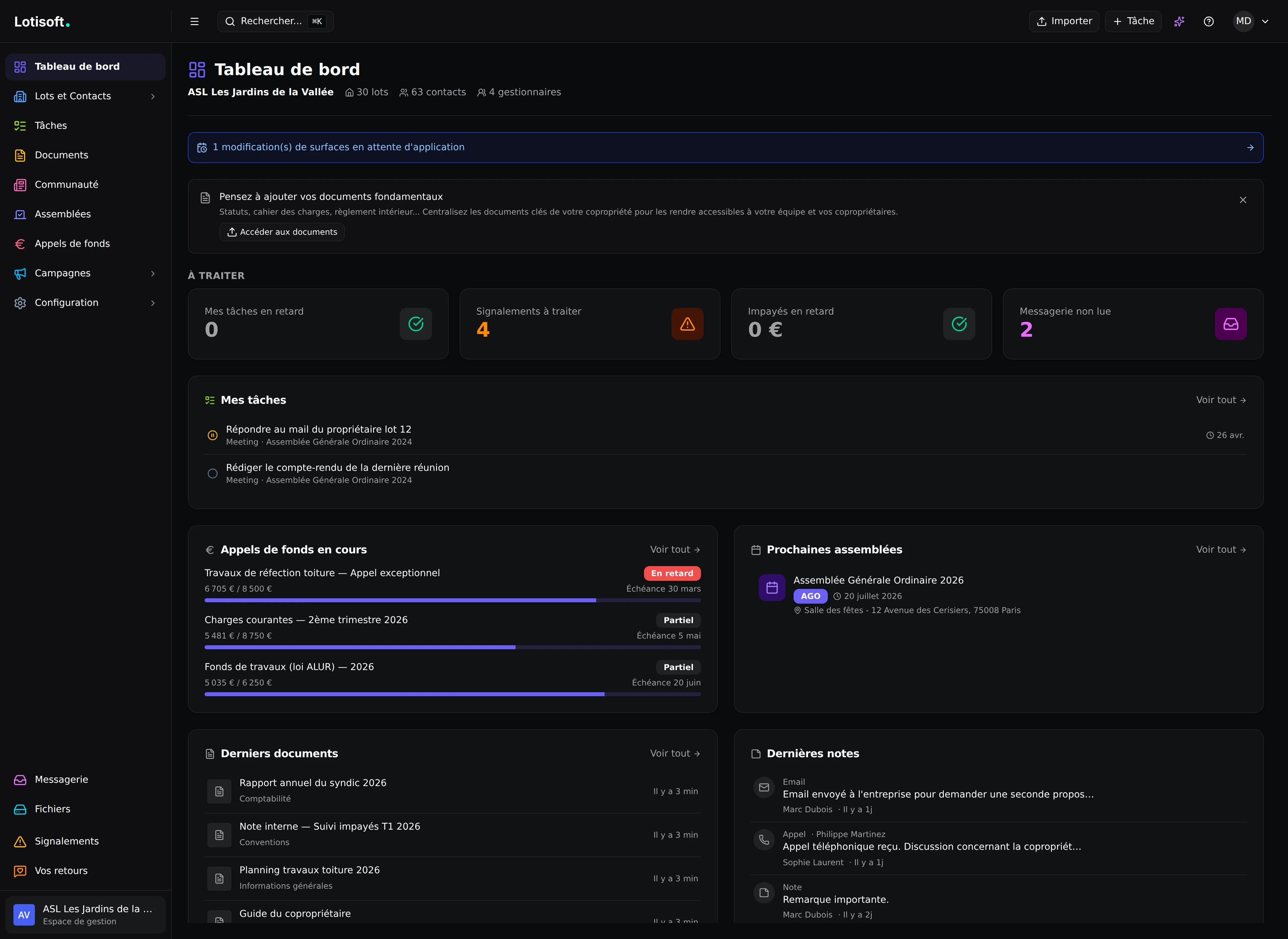Open Vos retours in the sidebar
This screenshot has width=1288, height=939.
coord(85,871)
